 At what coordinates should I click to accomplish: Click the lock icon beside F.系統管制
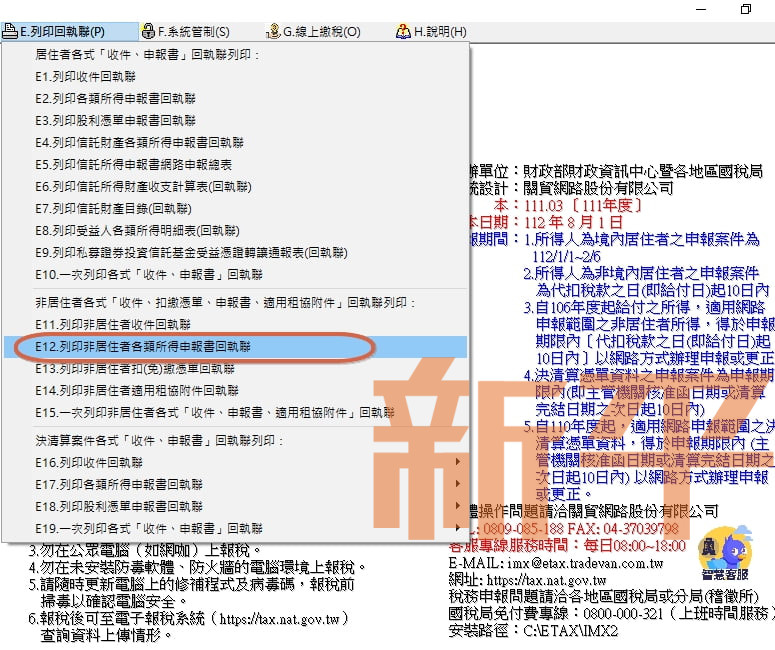148,32
